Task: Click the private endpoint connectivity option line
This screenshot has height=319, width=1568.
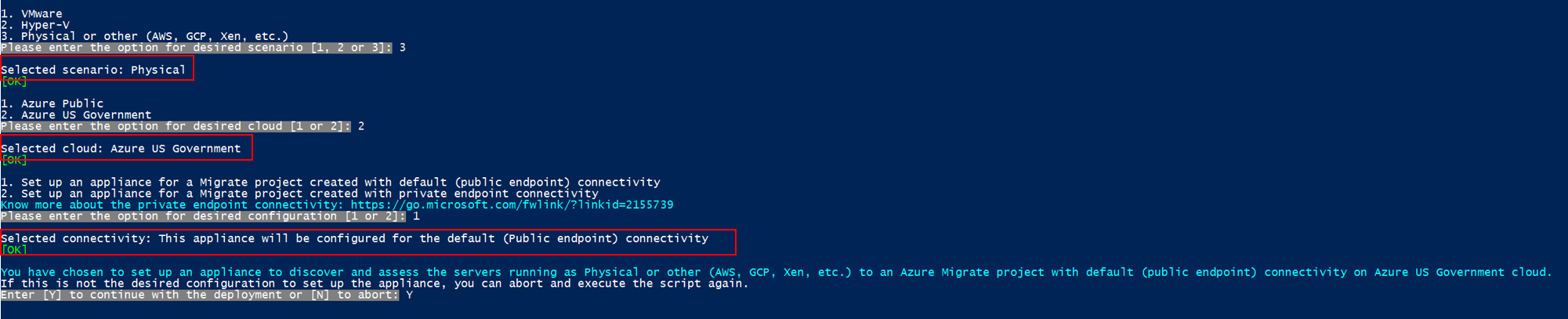Action: tap(300, 194)
